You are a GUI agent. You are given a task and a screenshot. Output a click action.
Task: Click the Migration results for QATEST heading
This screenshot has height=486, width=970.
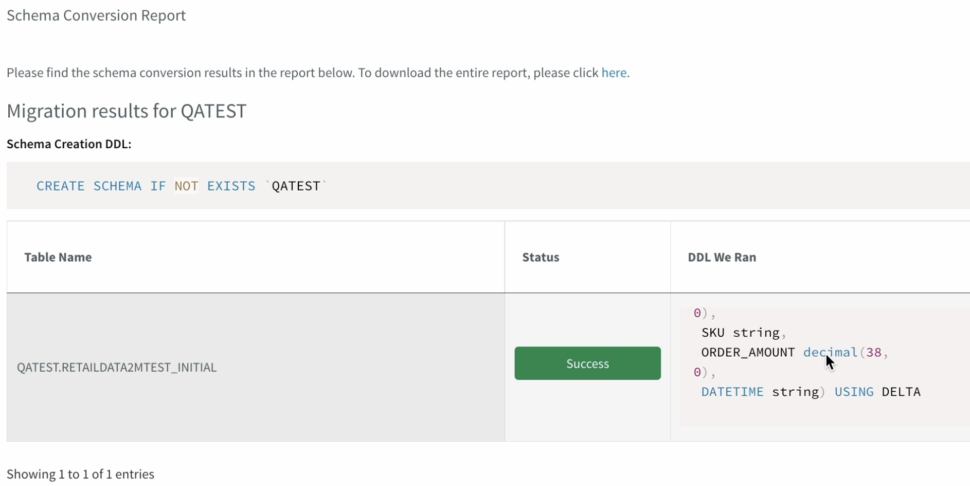click(x=126, y=111)
